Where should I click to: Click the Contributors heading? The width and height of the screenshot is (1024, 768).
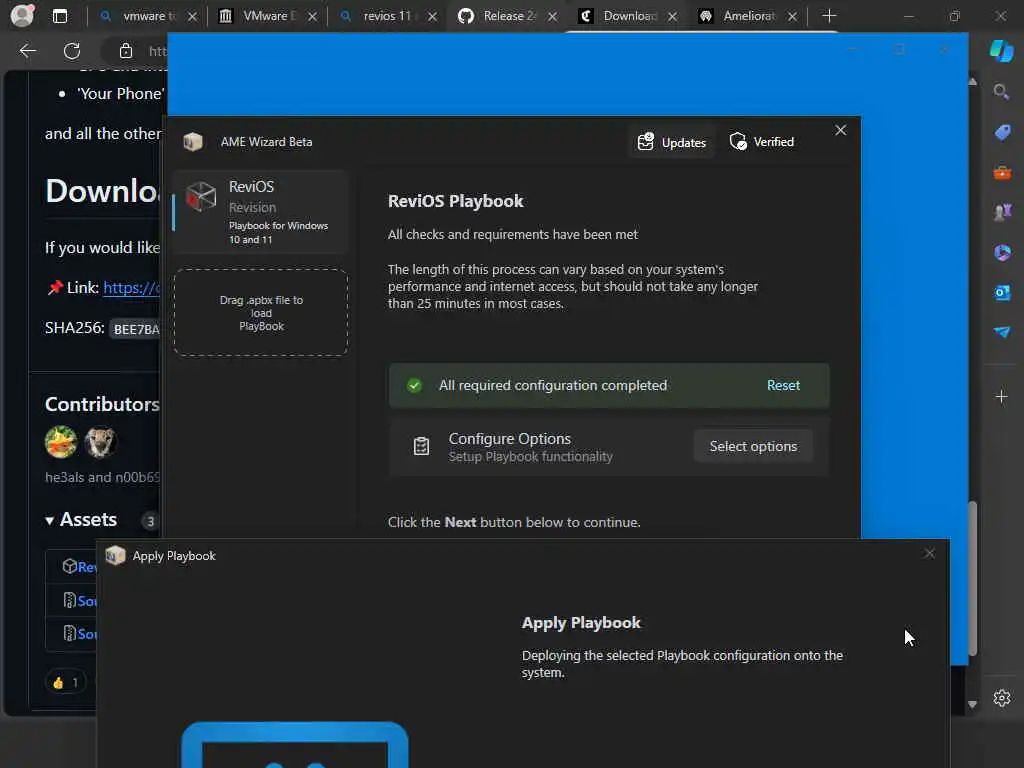pos(102,404)
